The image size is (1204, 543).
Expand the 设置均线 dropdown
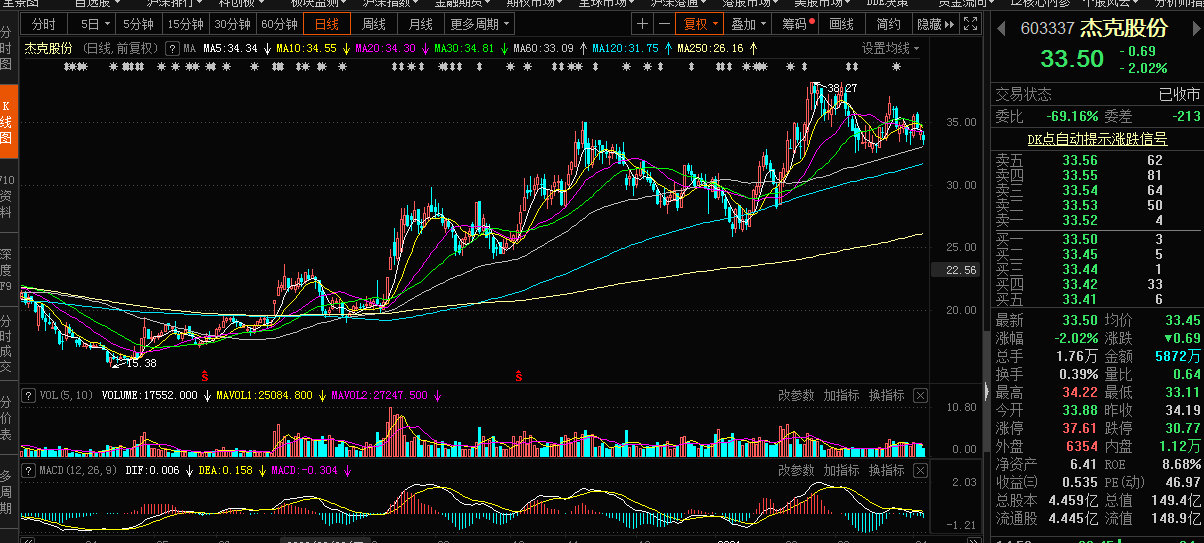coord(891,48)
